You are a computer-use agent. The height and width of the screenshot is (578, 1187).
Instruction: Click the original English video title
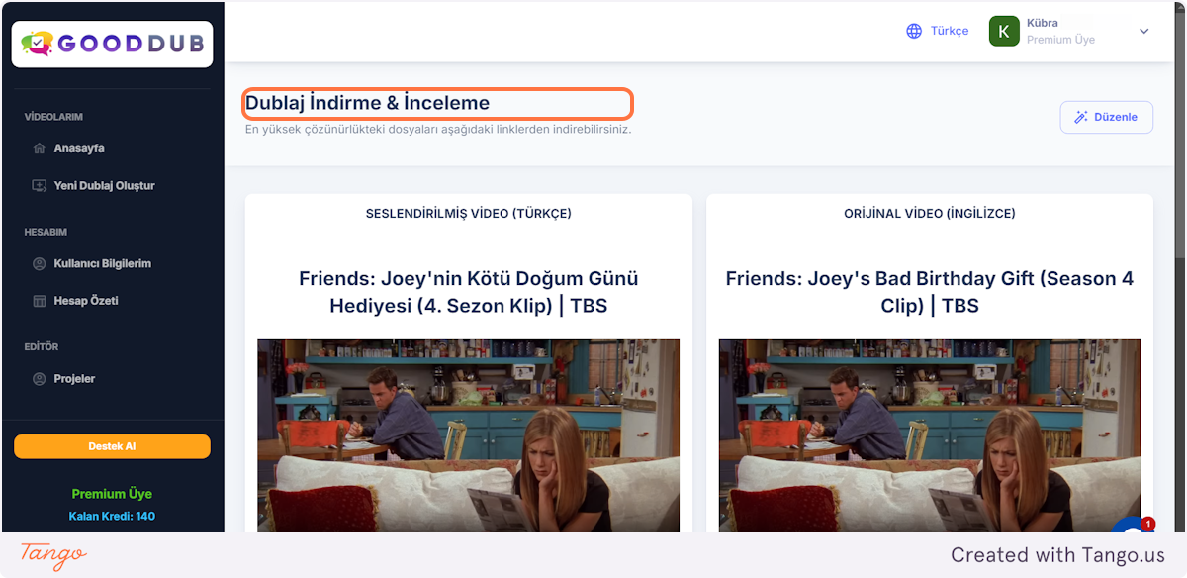pyautogui.click(x=929, y=292)
